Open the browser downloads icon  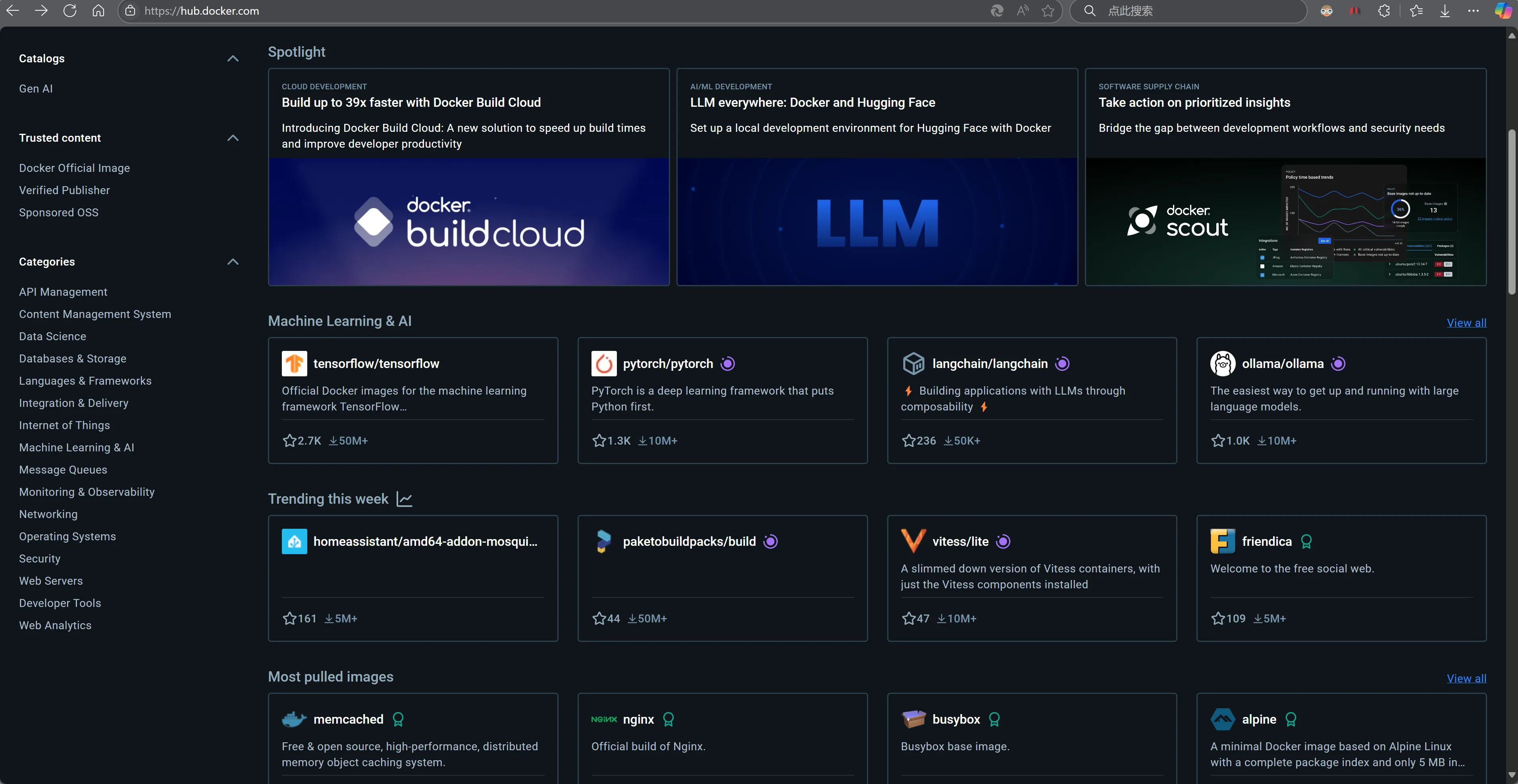point(1445,11)
